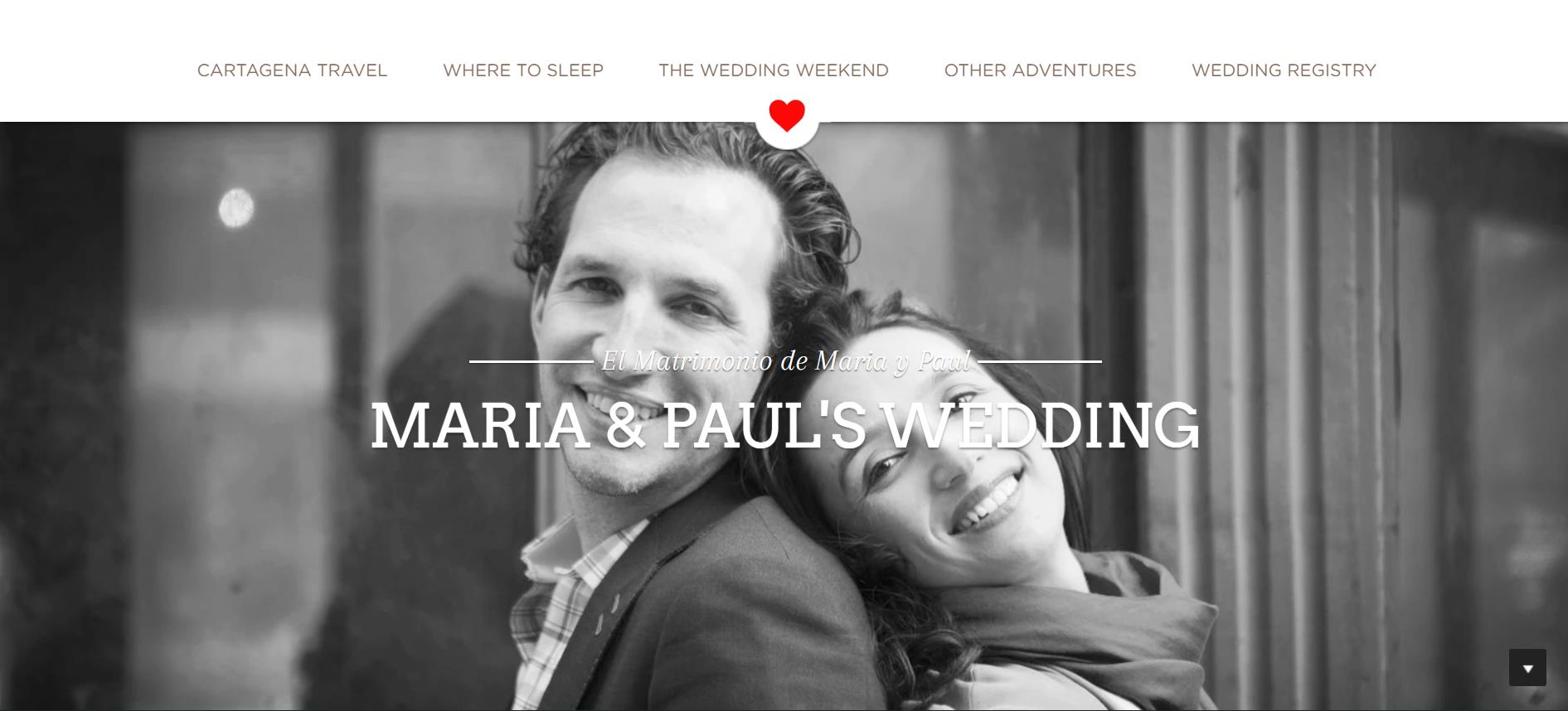Click the dark down-arrow scroll button
Image resolution: width=1568 pixels, height=711 pixels.
point(1527,668)
